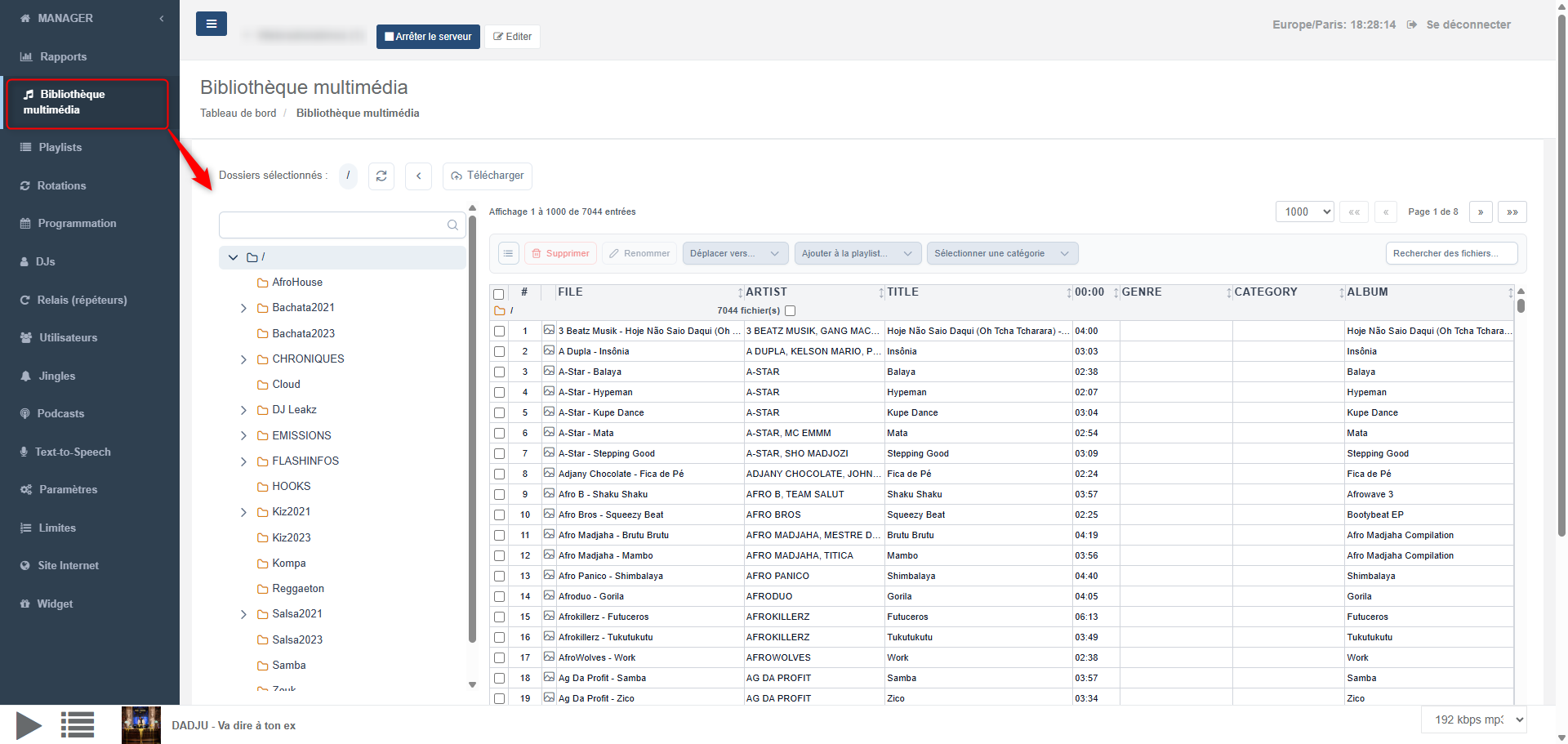Click the list view icon beside Supprimer
The width and height of the screenshot is (1568, 744).
tap(508, 253)
